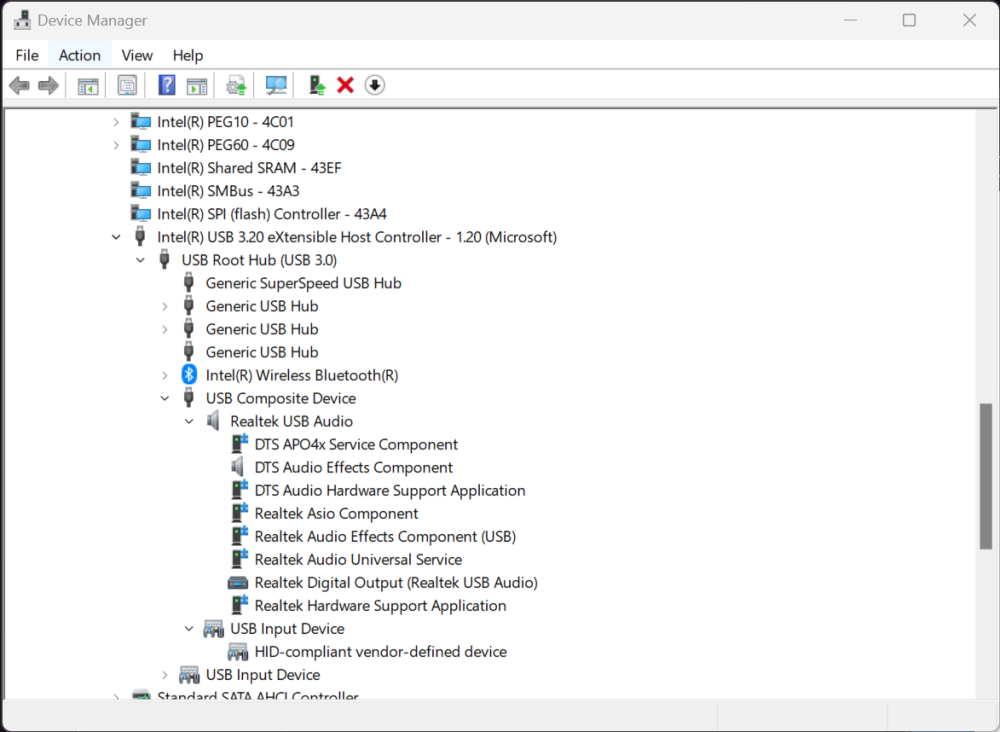Select Generic SuperSpeed USB Hub

click(304, 283)
